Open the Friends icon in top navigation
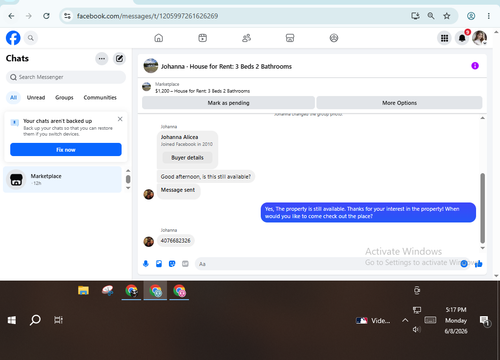This screenshot has width=500, height=360. [246, 38]
